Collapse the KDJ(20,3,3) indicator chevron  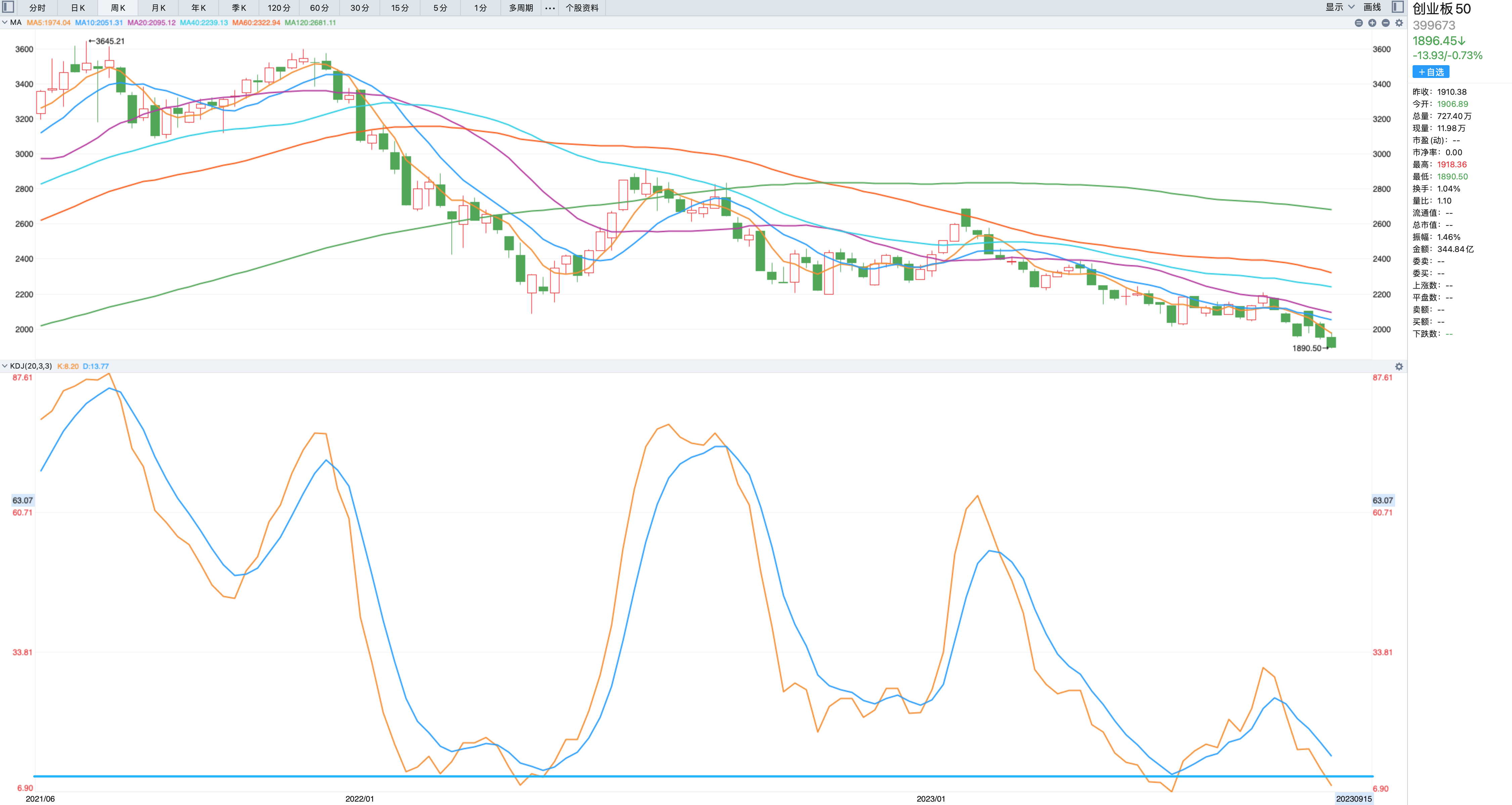5,366
